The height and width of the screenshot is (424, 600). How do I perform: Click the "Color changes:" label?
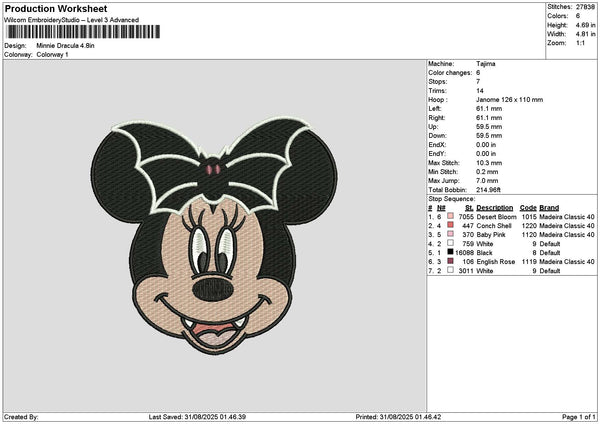tap(450, 73)
